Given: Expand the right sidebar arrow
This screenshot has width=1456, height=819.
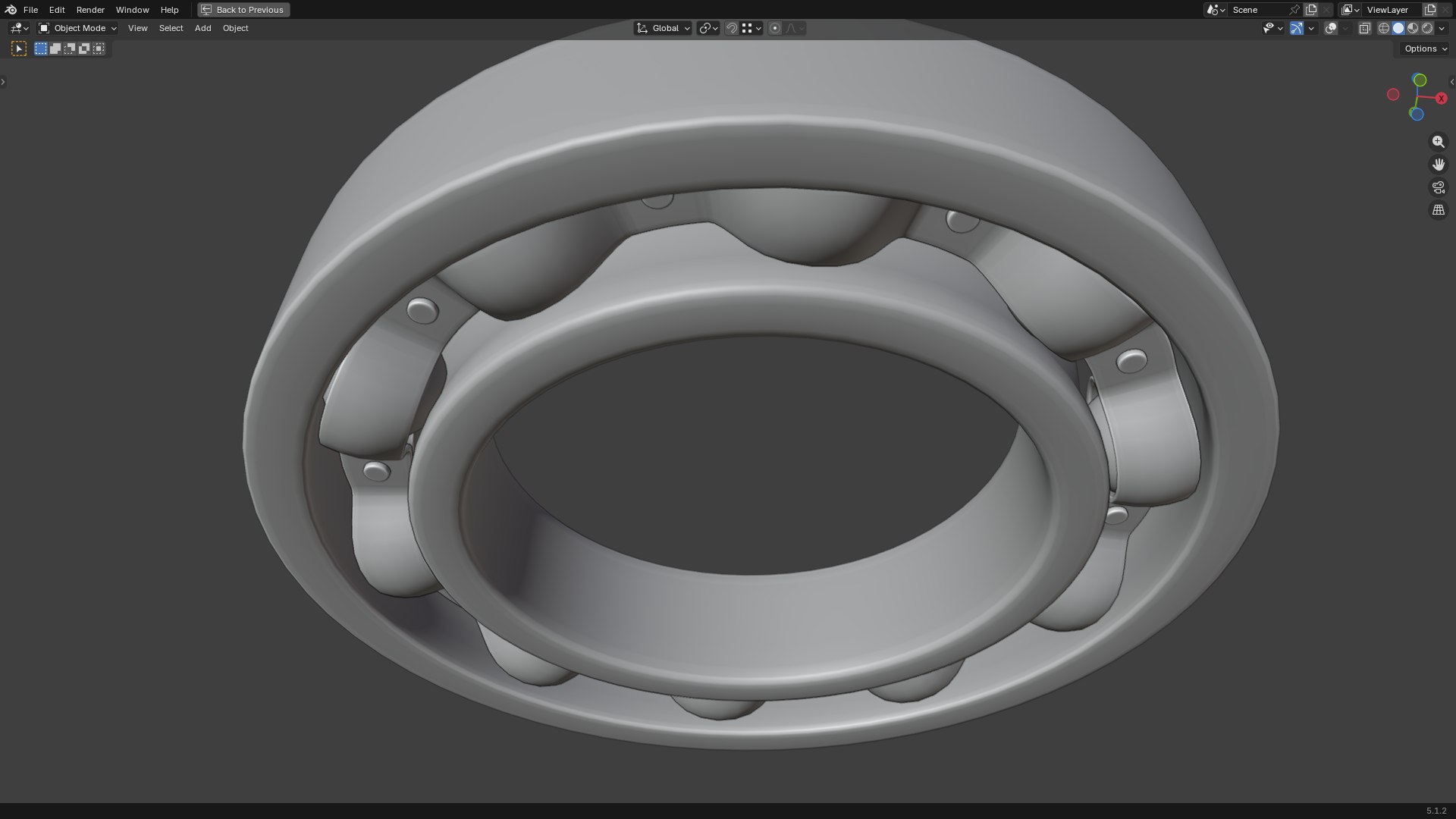Looking at the screenshot, I should pyautogui.click(x=1452, y=82).
